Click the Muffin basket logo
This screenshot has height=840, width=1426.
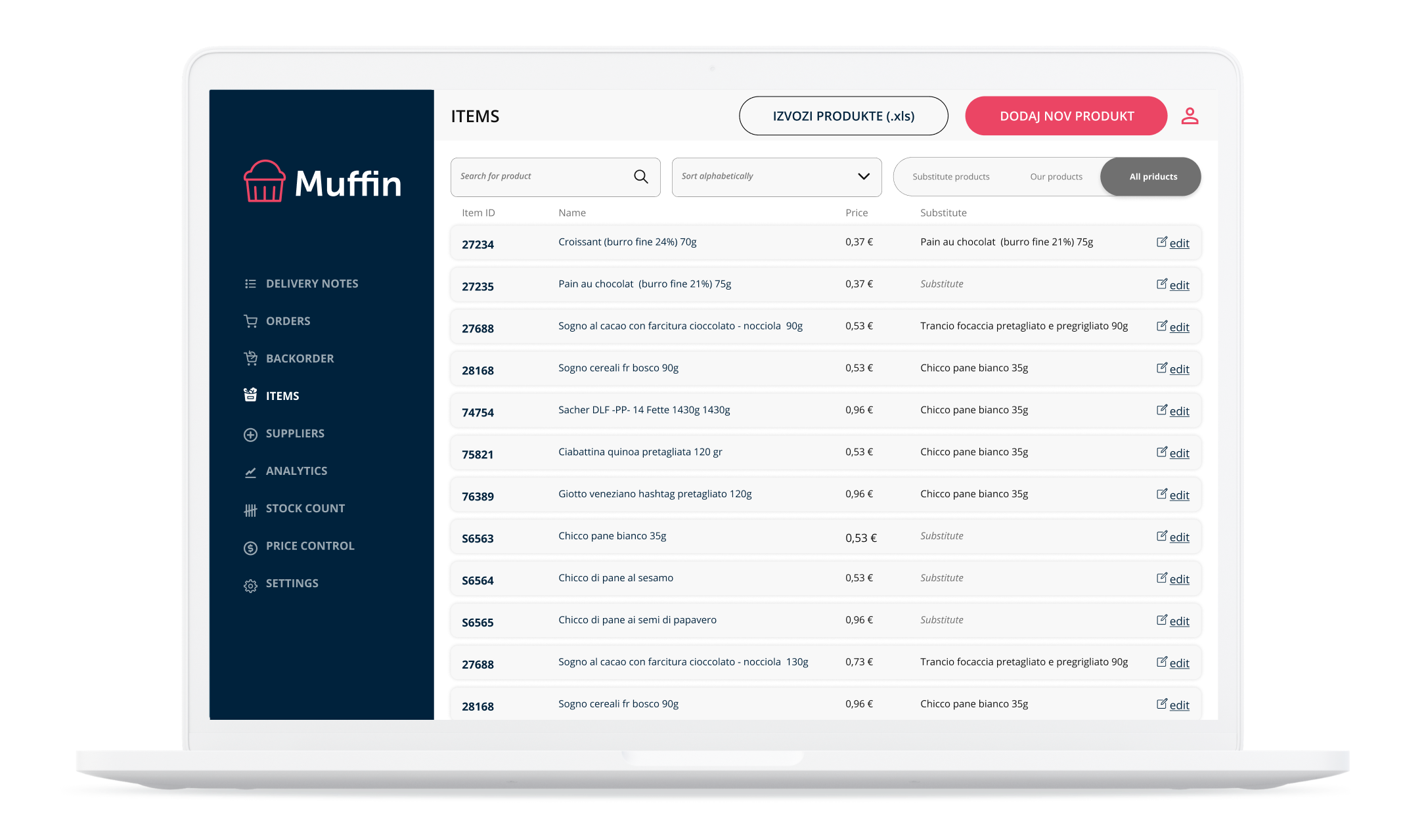point(264,182)
